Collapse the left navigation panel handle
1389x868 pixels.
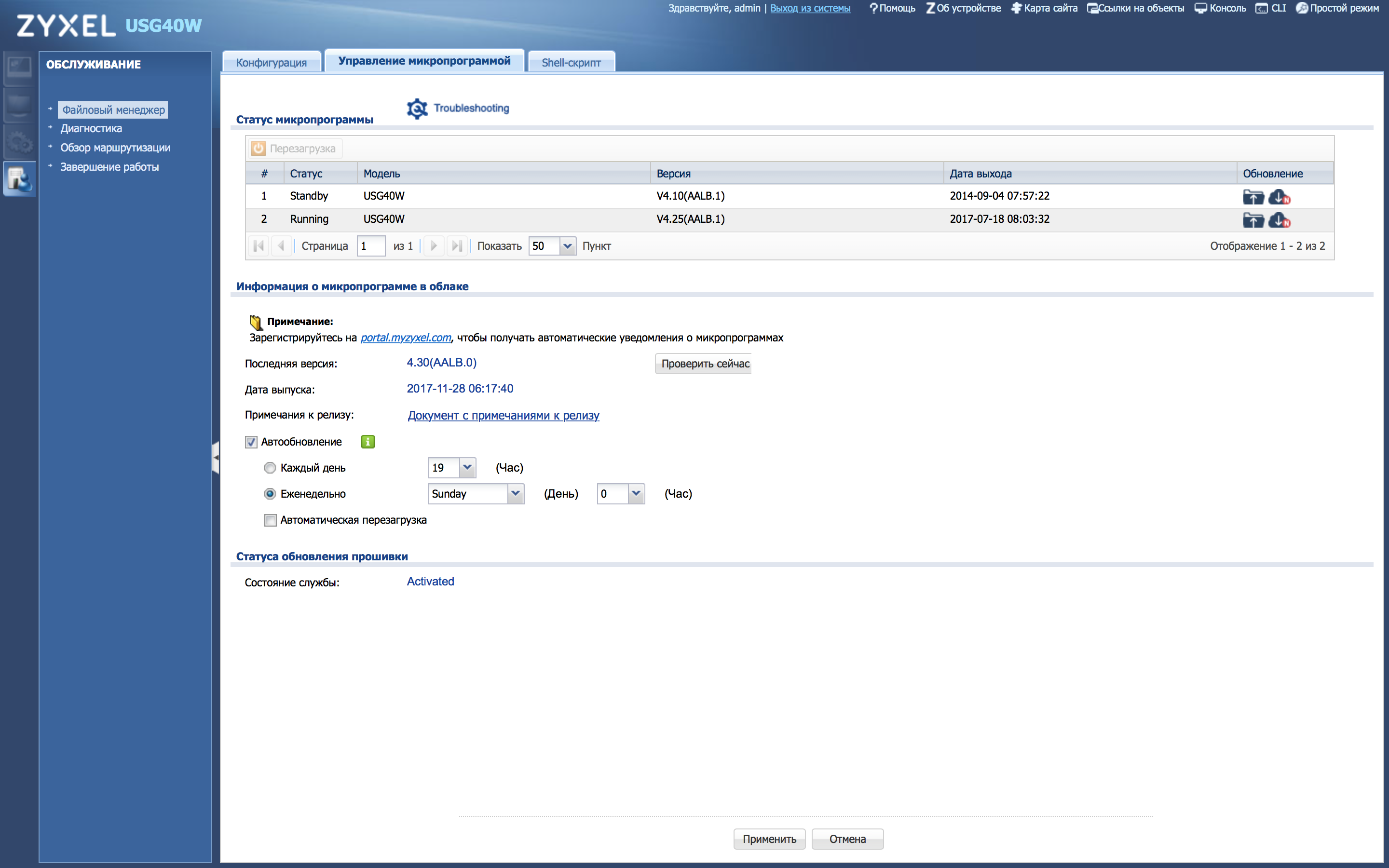216,457
